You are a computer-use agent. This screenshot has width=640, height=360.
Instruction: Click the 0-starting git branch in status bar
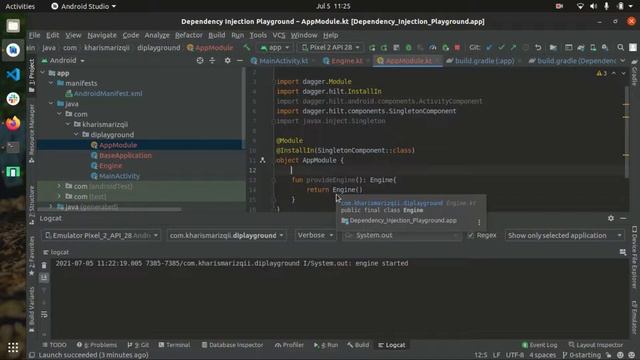pos(582,355)
